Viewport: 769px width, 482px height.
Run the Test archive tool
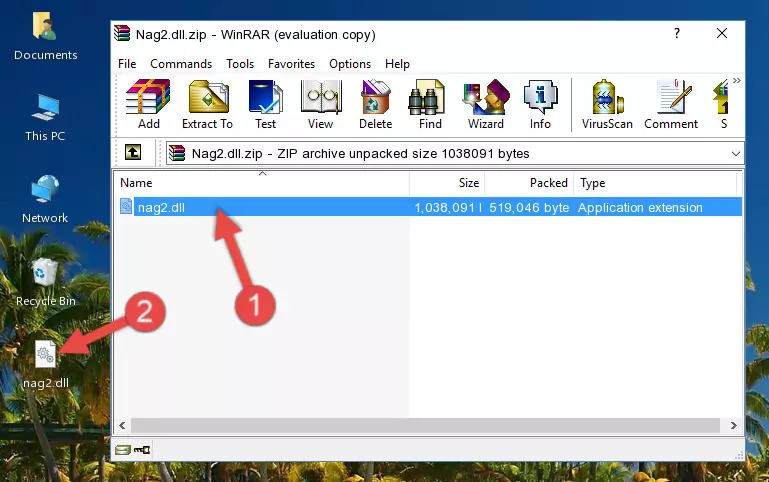[x=265, y=104]
